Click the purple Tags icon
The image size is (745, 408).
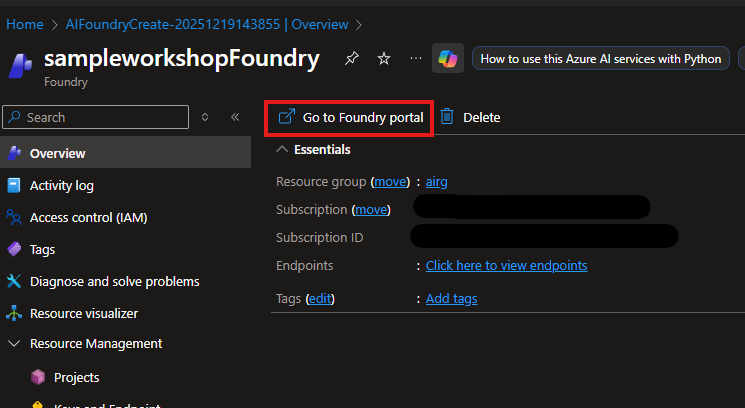tap(14, 249)
